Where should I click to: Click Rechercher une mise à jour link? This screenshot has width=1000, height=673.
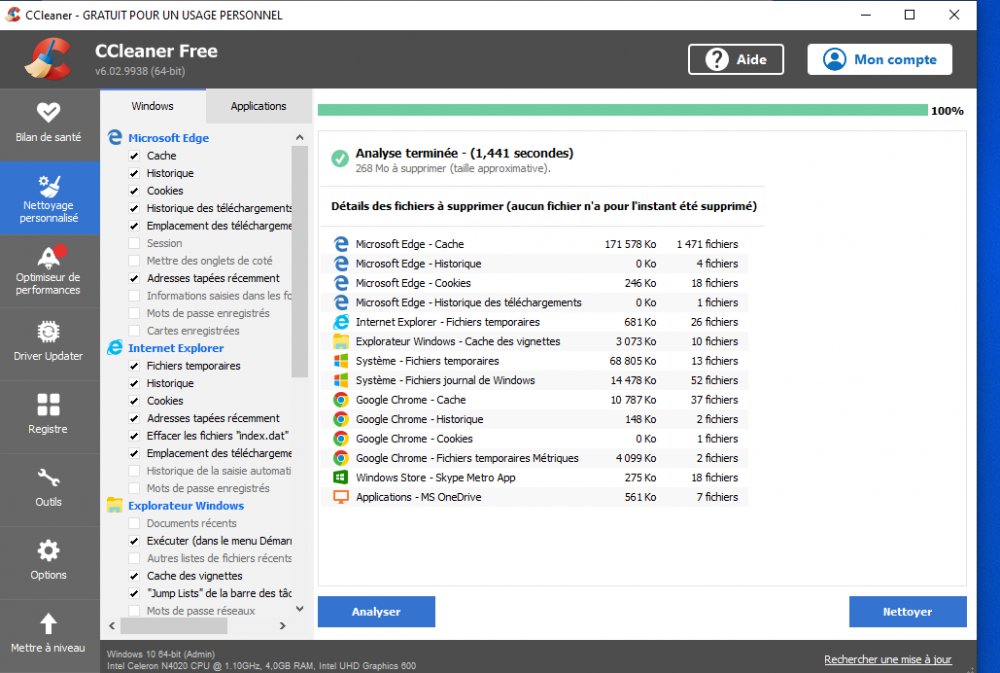pyautogui.click(x=887, y=660)
